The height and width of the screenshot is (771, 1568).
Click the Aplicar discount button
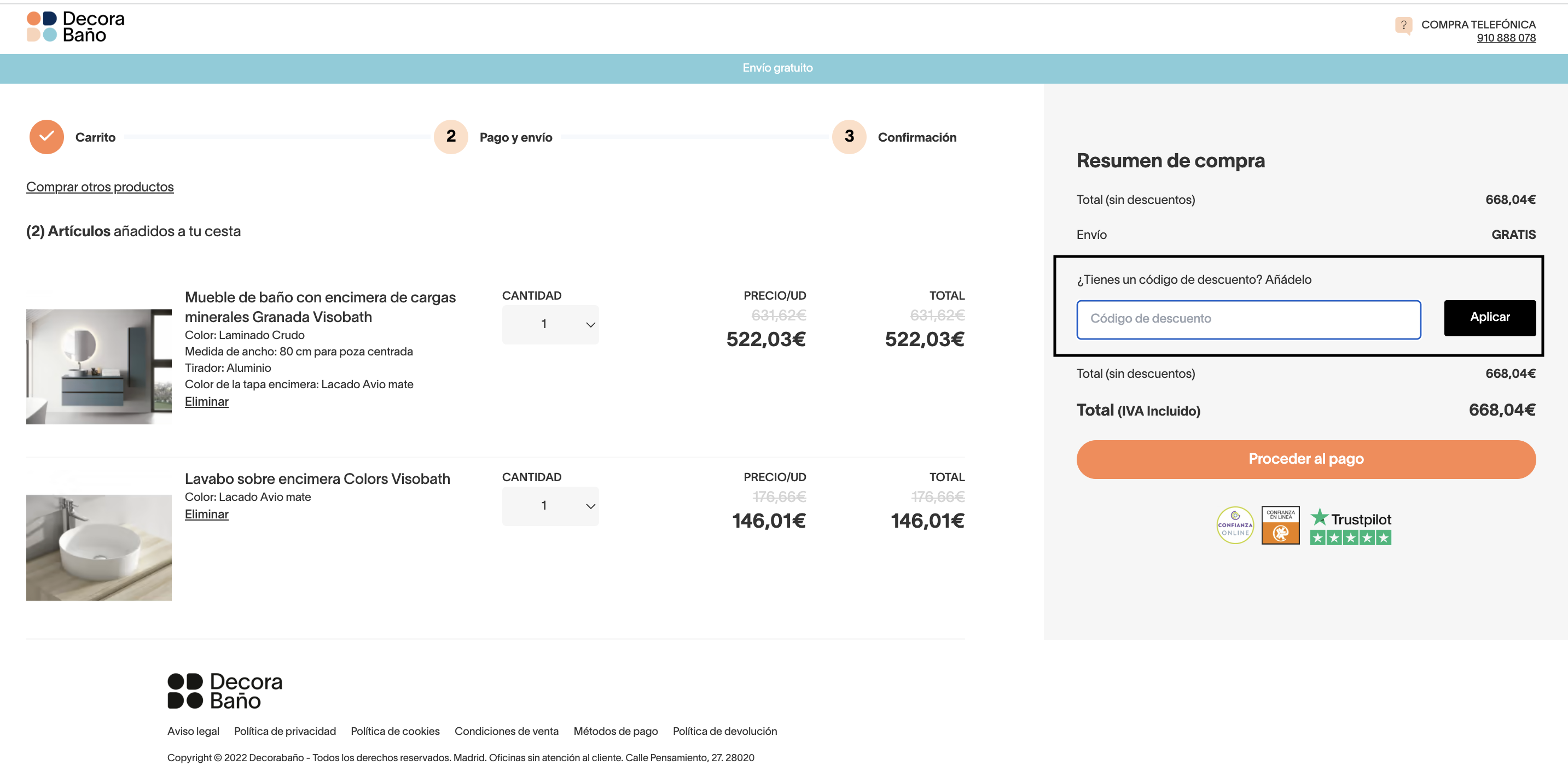coord(1489,318)
